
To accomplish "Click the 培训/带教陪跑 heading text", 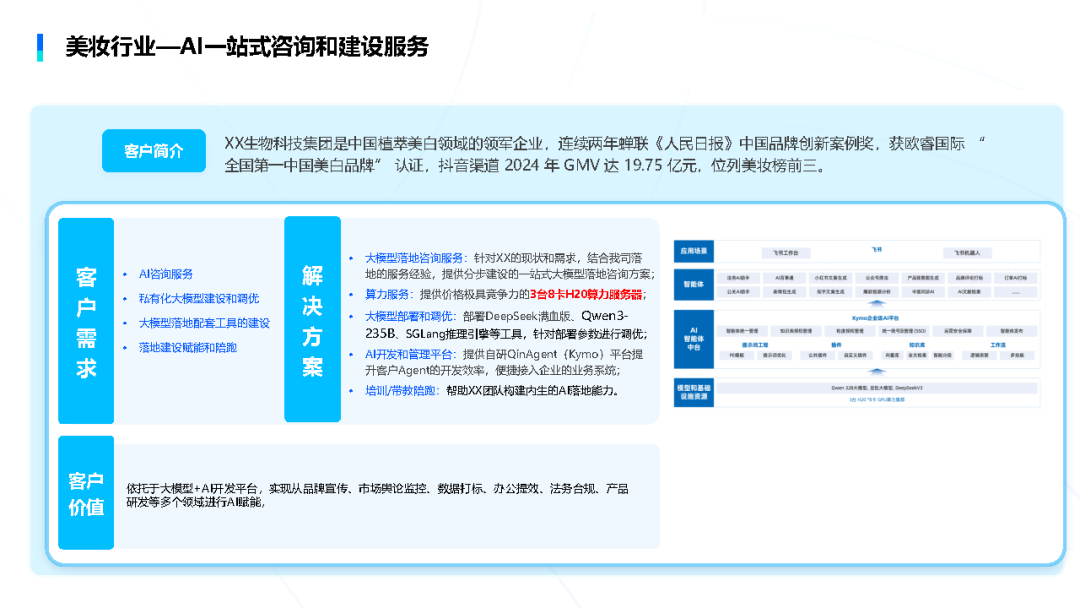I will point(400,390).
